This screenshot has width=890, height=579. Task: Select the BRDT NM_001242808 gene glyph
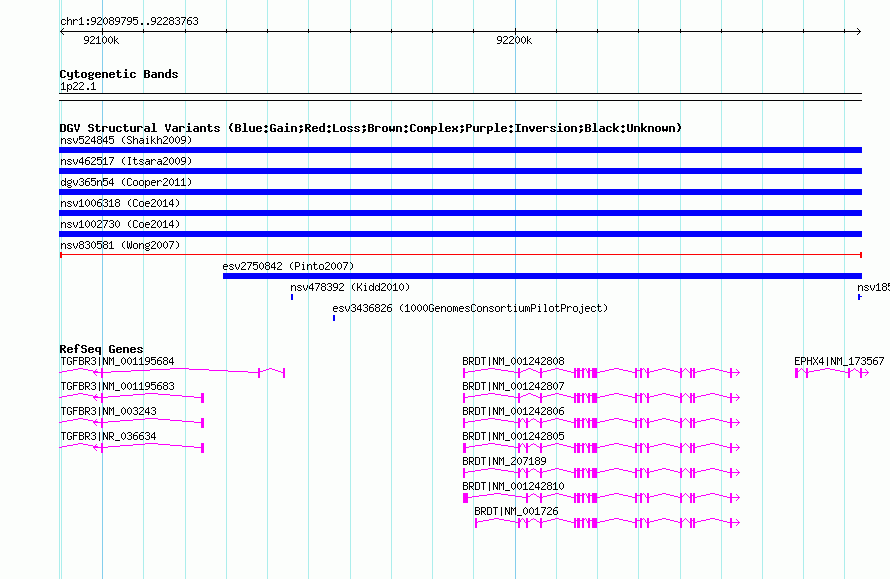pos(601,373)
